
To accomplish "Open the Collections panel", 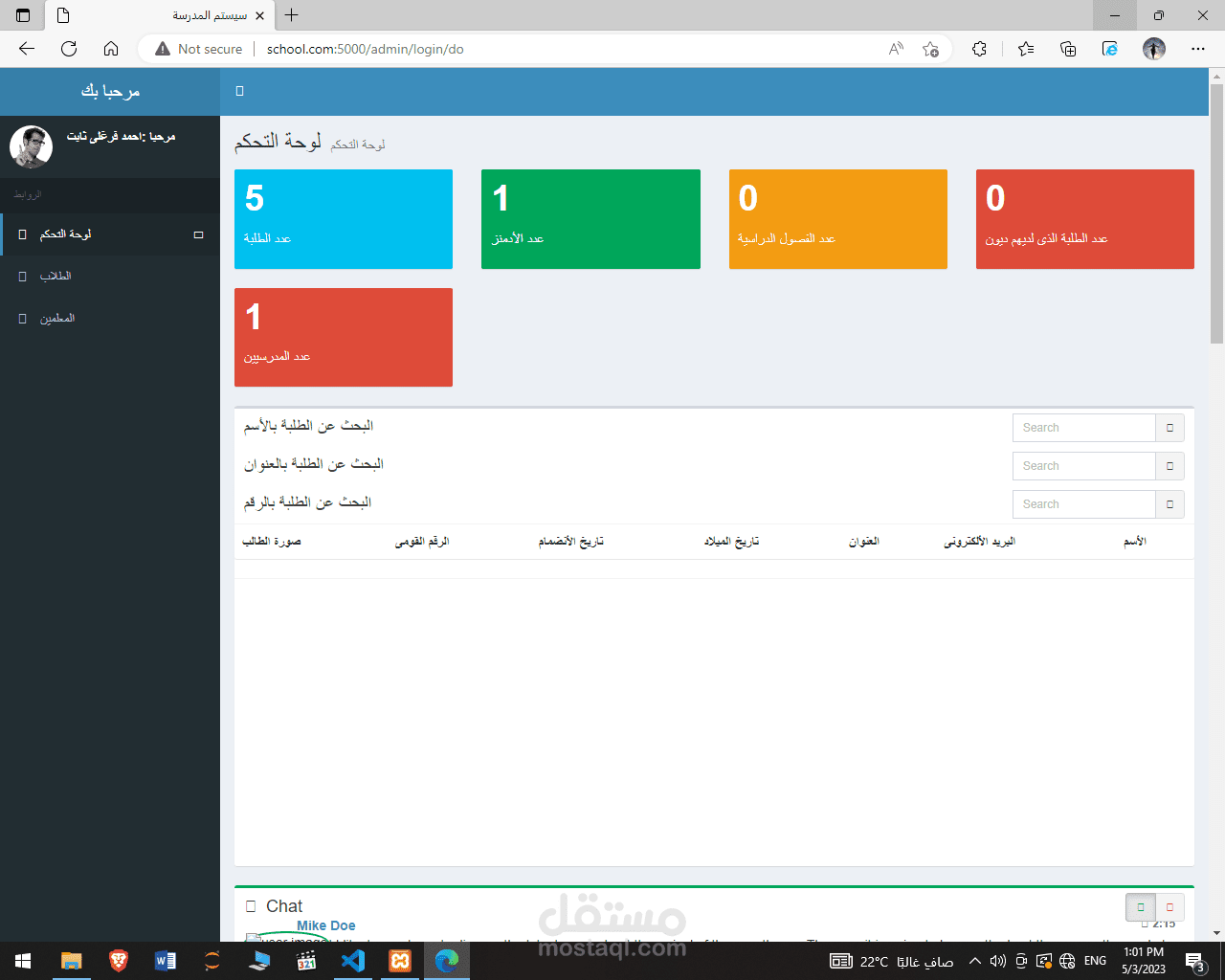I will pyautogui.click(x=1068, y=49).
